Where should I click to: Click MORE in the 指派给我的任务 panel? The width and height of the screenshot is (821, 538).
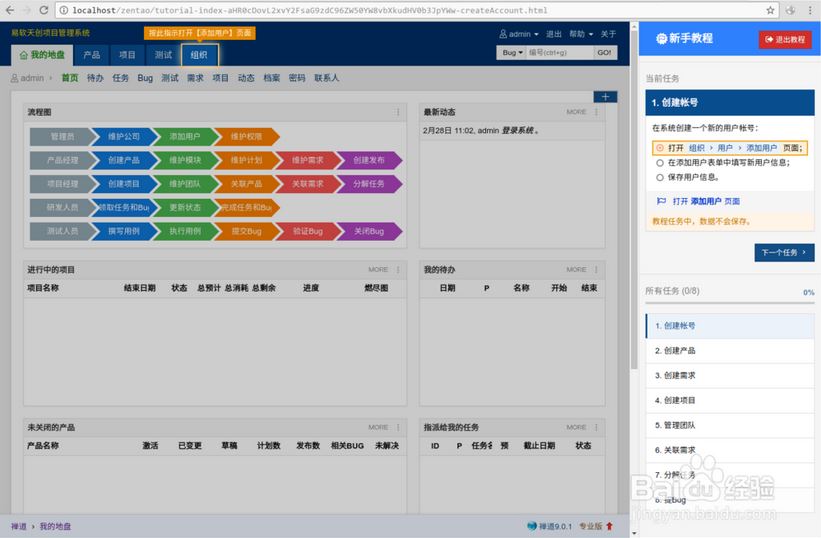point(576,428)
